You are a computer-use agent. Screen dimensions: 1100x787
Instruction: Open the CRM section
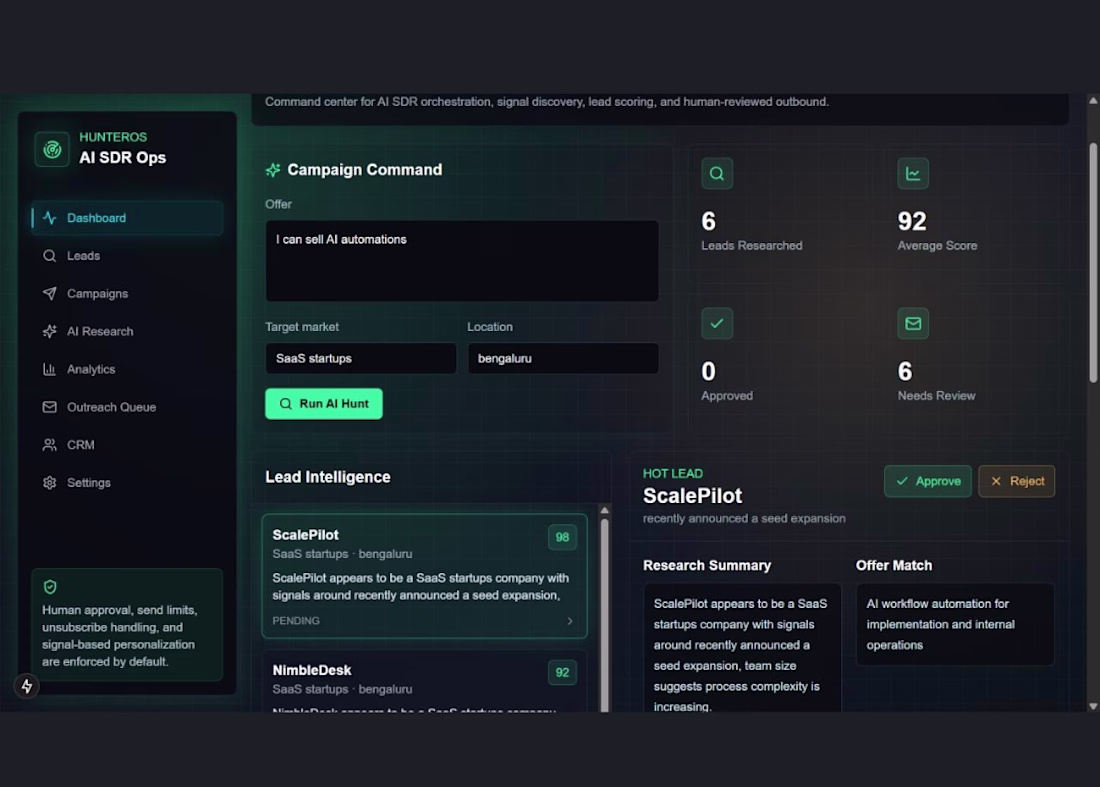pos(127,445)
